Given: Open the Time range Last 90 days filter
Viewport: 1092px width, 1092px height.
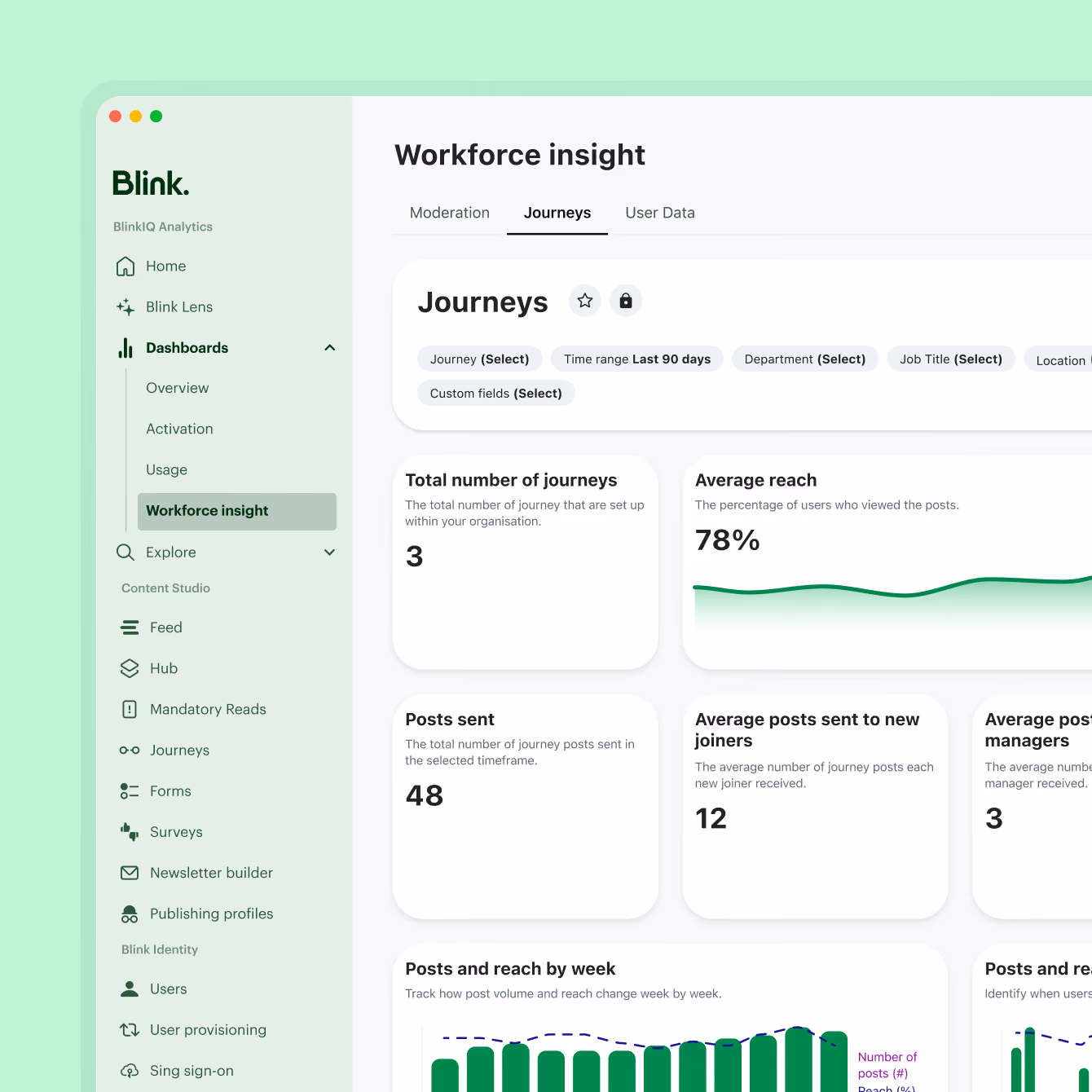Looking at the screenshot, I should [x=637, y=359].
